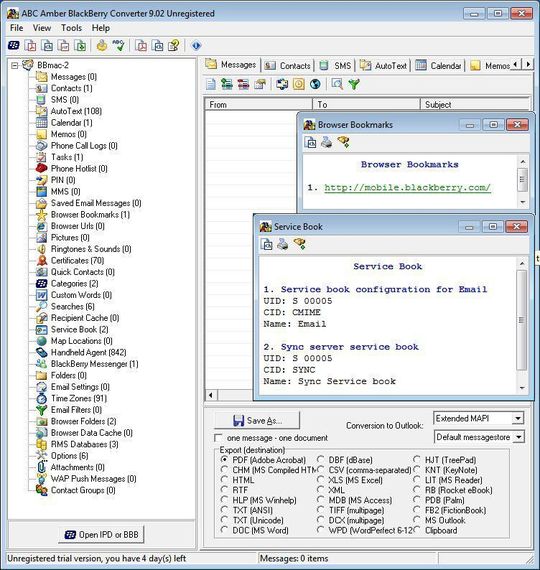Image resolution: width=540 pixels, height=570 pixels.
Task: Click the Save As button
Action: click(257, 420)
